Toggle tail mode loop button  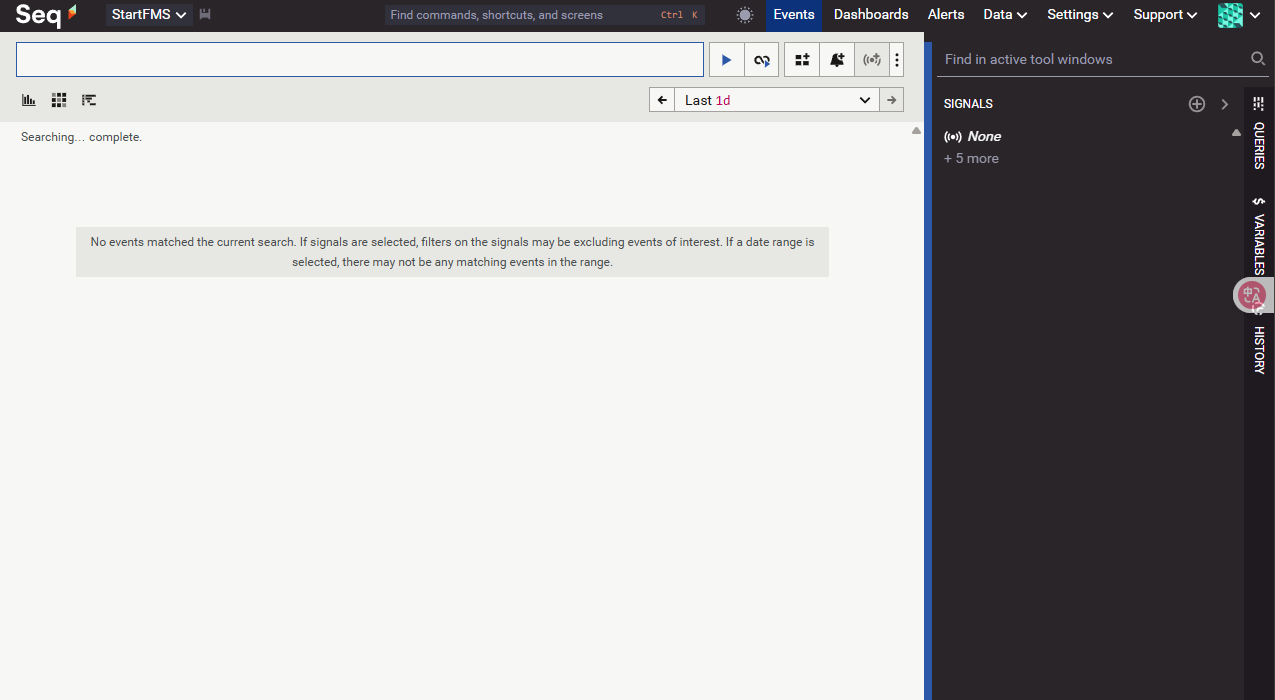[762, 60]
